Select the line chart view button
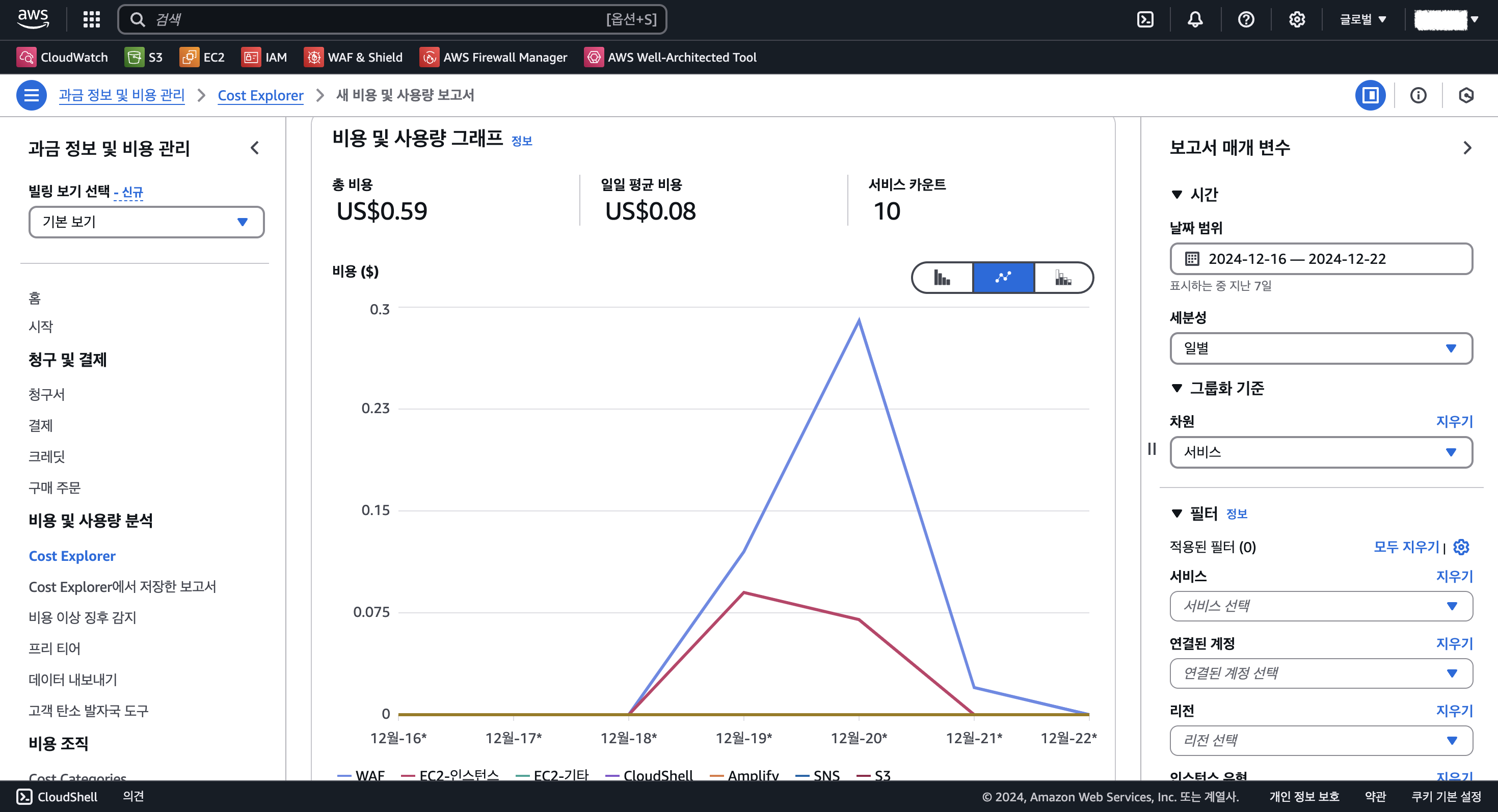The width and height of the screenshot is (1498, 812). 1003,278
